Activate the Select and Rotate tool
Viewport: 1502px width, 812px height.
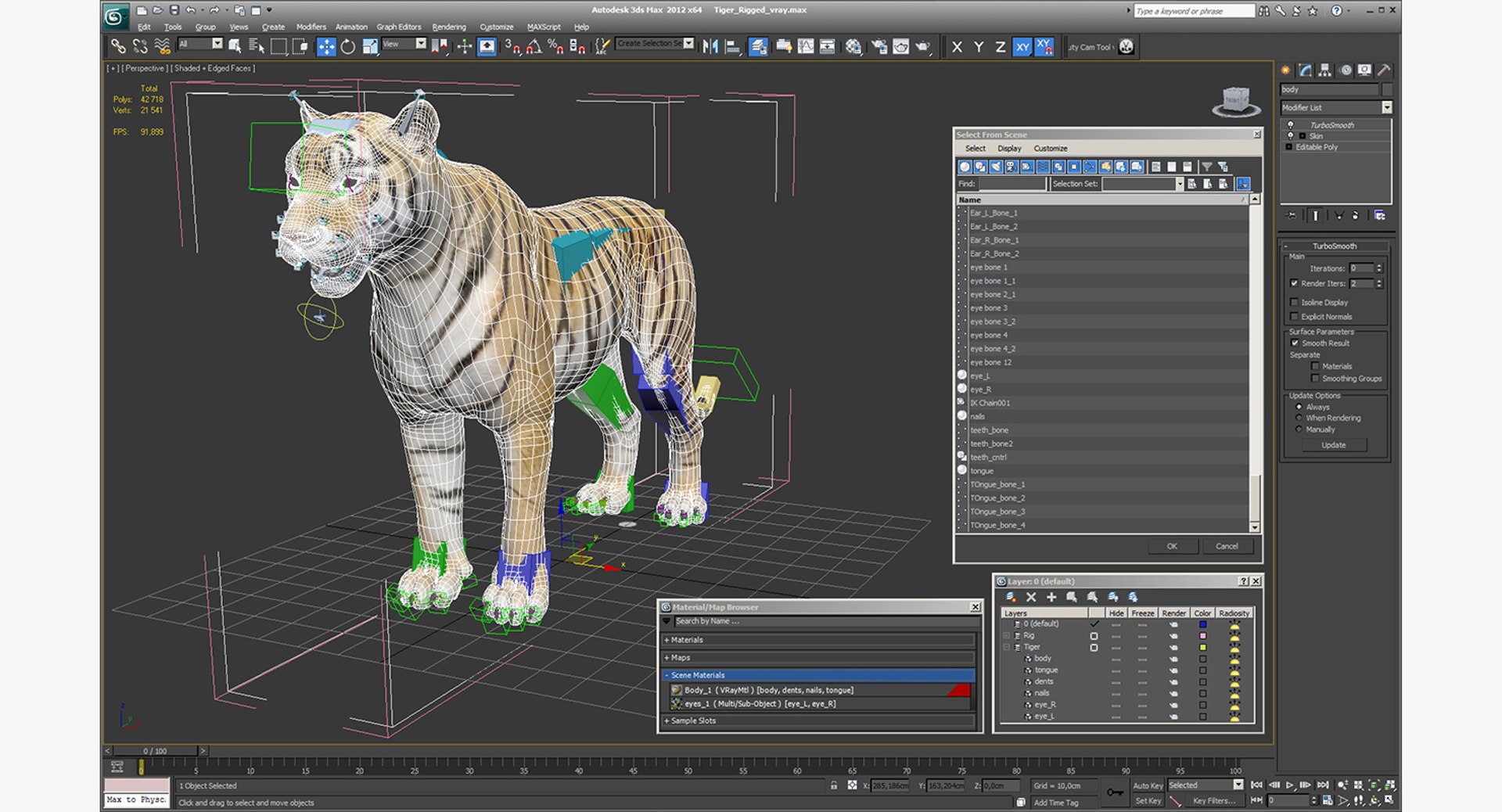(x=348, y=47)
